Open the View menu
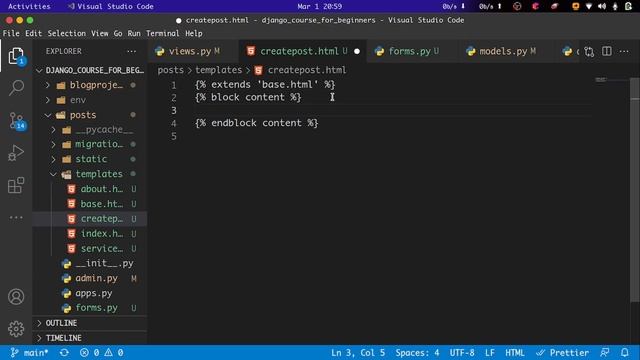The image size is (640, 360). point(100,33)
